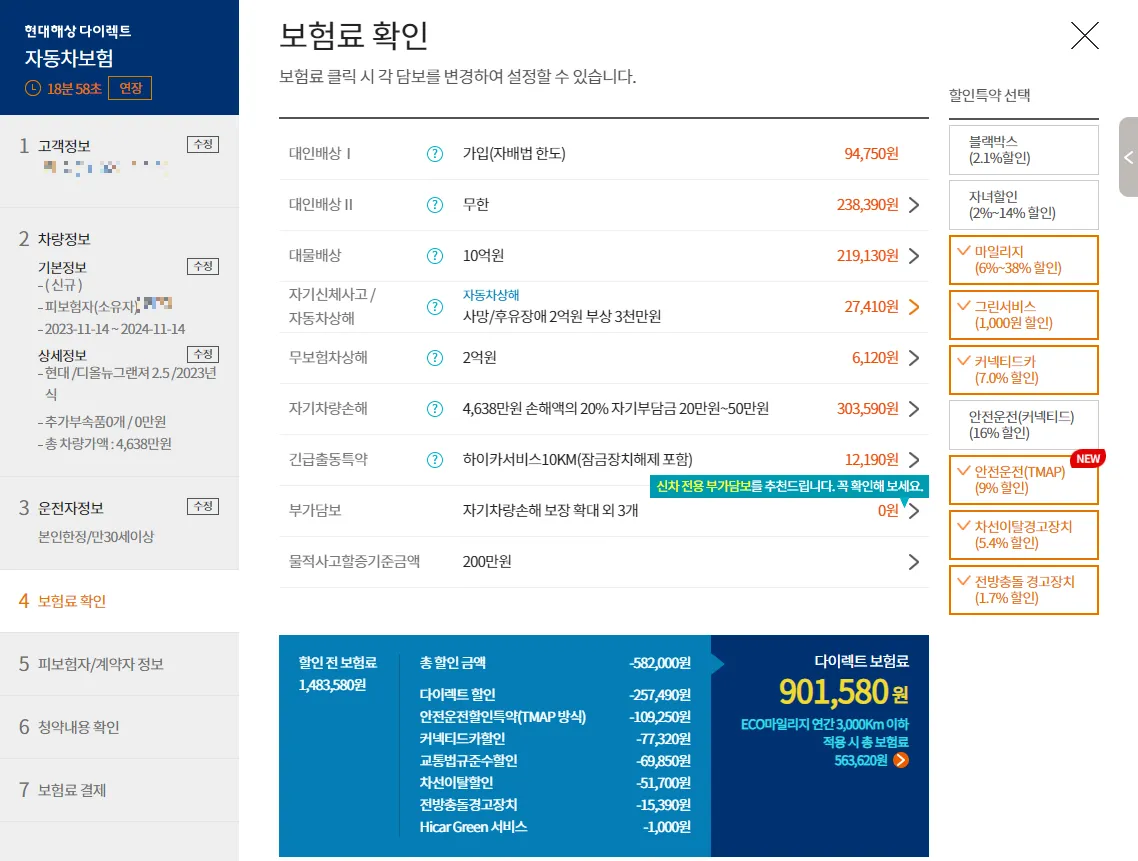Viewport: 1138px width, 861px height.
Task: Open the 부가담보 recommended coverage row
Action: (x=913, y=510)
